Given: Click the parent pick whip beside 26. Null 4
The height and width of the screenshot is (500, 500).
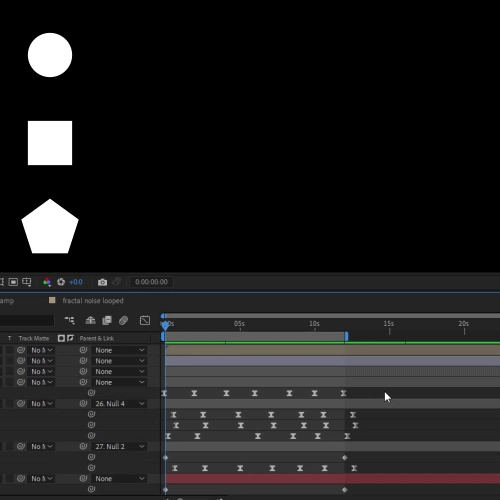Looking at the screenshot, I should click(83, 403).
